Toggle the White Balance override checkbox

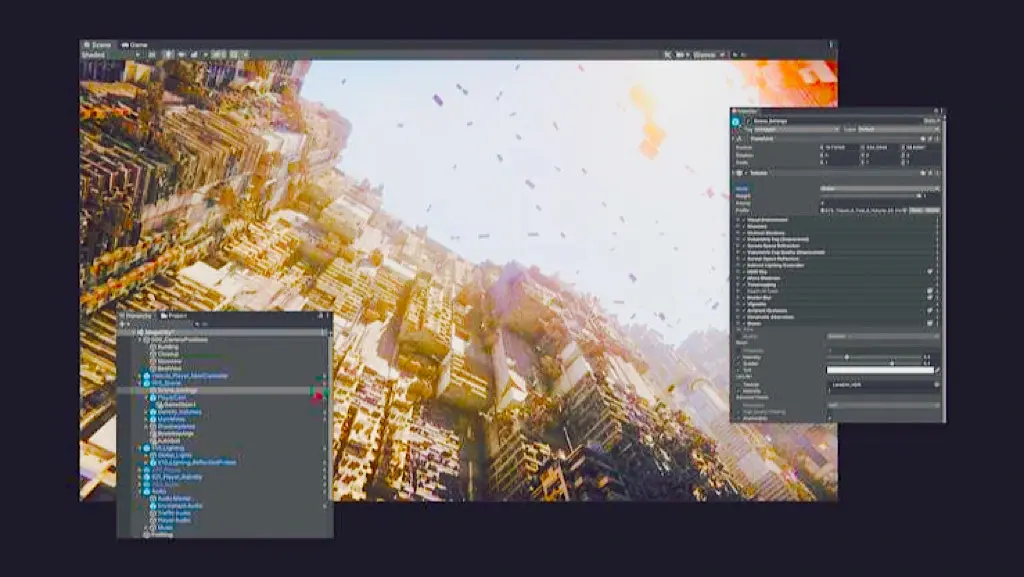click(744, 278)
